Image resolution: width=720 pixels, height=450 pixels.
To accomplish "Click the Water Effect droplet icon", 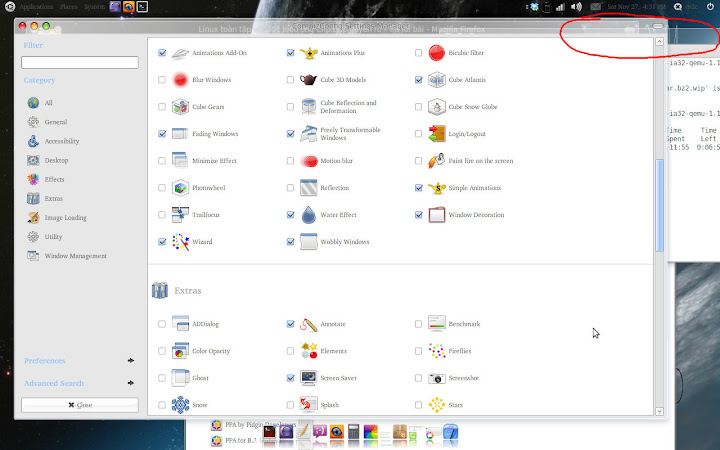I will pyautogui.click(x=309, y=215).
